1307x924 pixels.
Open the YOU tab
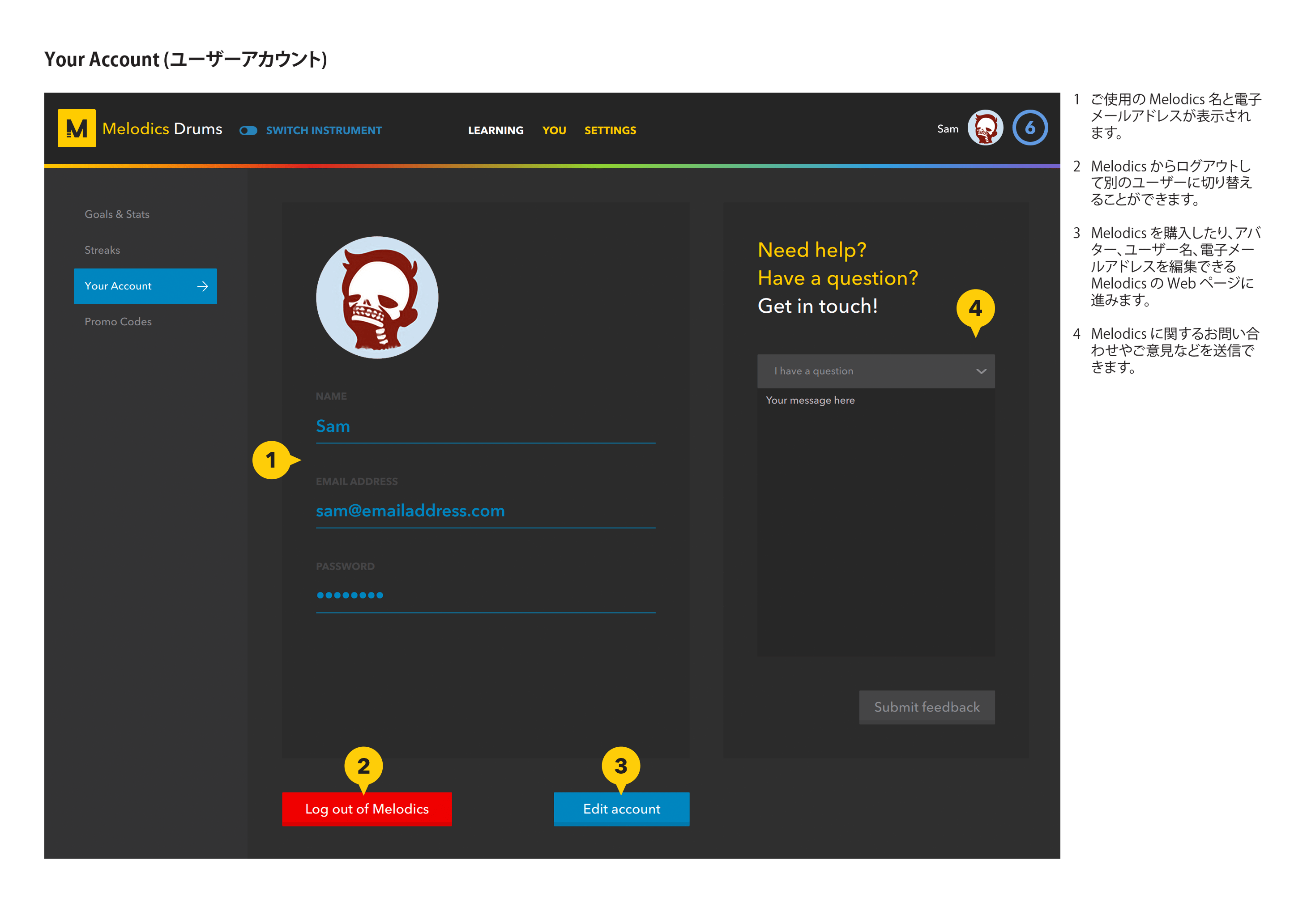554,130
